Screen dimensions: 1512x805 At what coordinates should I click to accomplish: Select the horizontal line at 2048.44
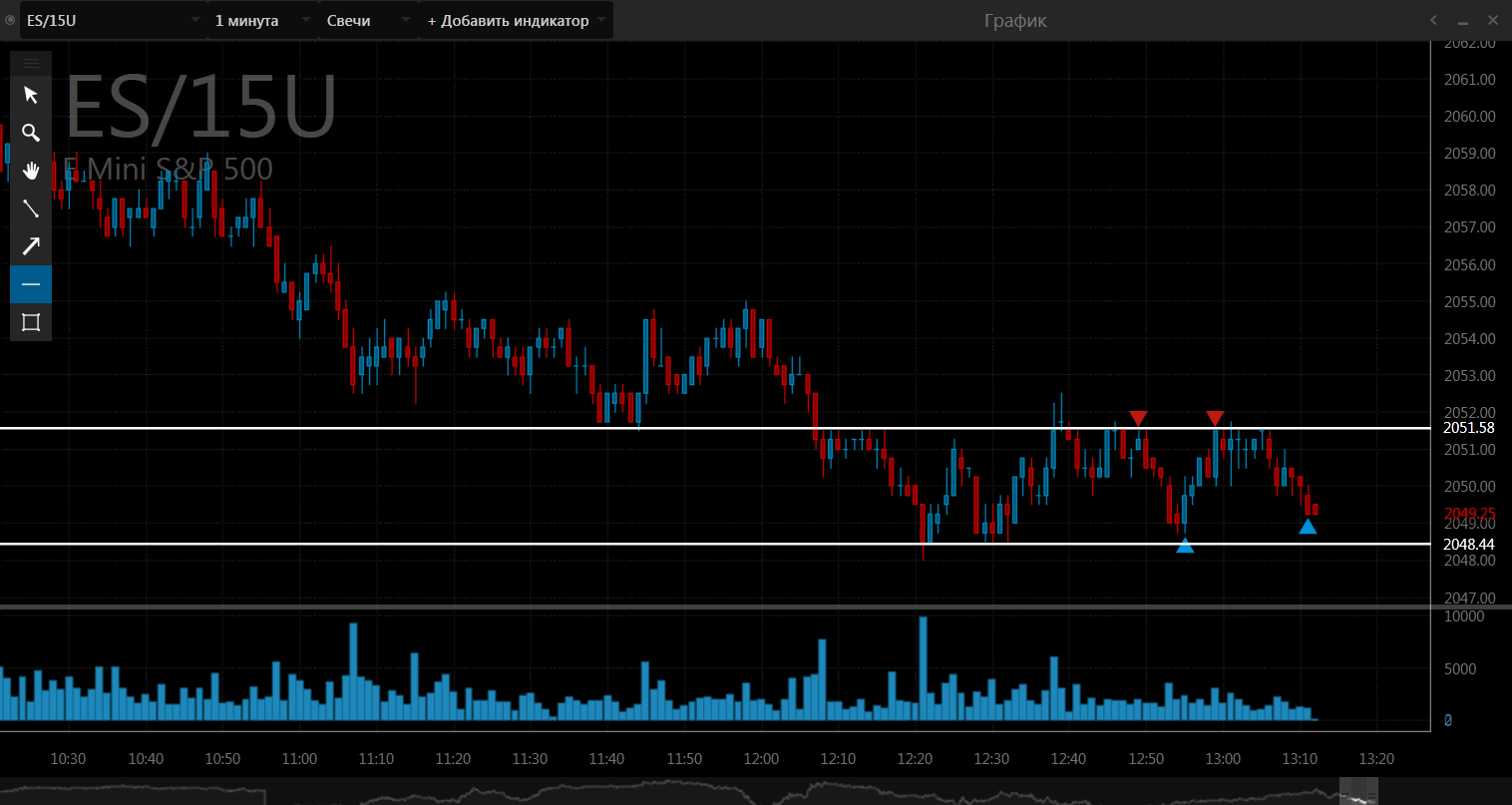(714, 544)
